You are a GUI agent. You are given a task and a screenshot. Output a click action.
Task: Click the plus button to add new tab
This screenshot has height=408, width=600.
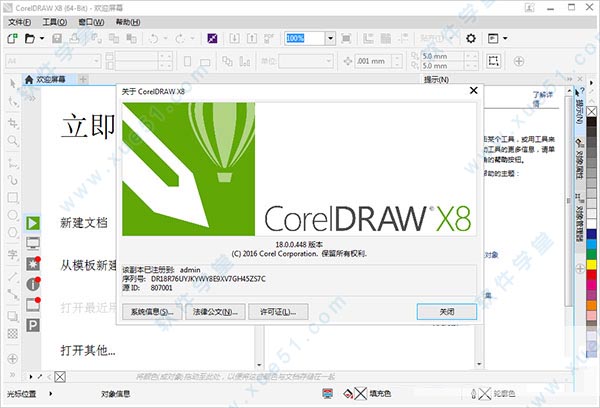(x=83, y=80)
